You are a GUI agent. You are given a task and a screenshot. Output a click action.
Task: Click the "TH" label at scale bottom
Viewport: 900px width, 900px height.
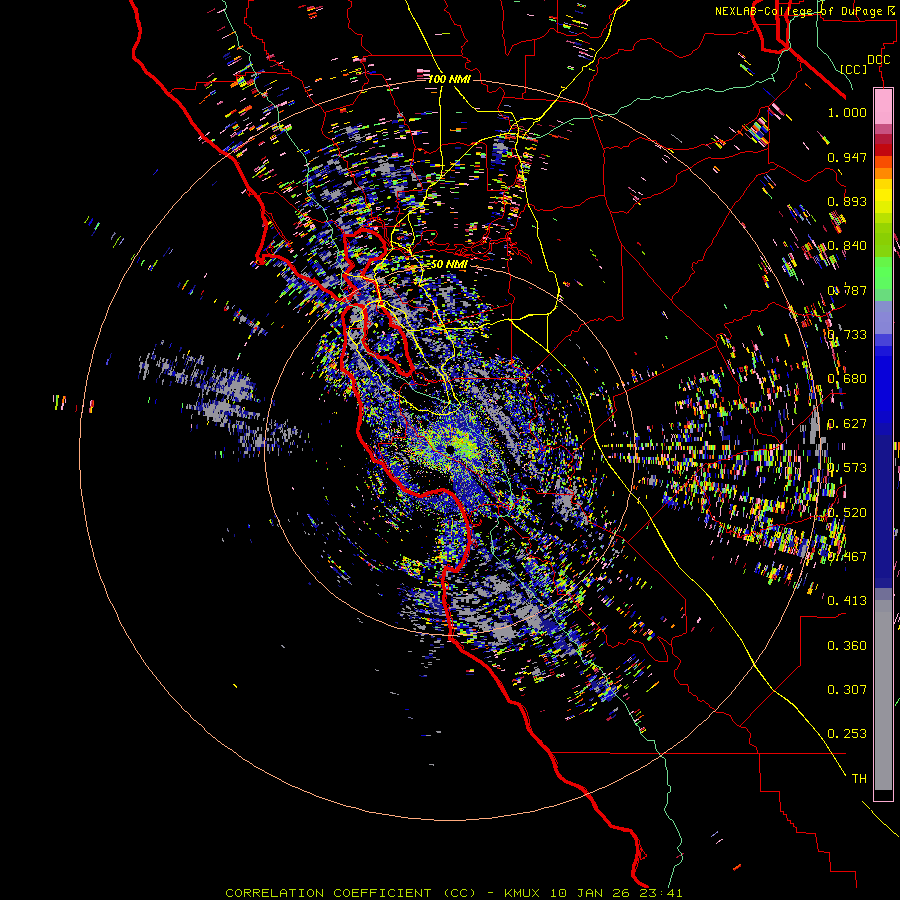[859, 779]
